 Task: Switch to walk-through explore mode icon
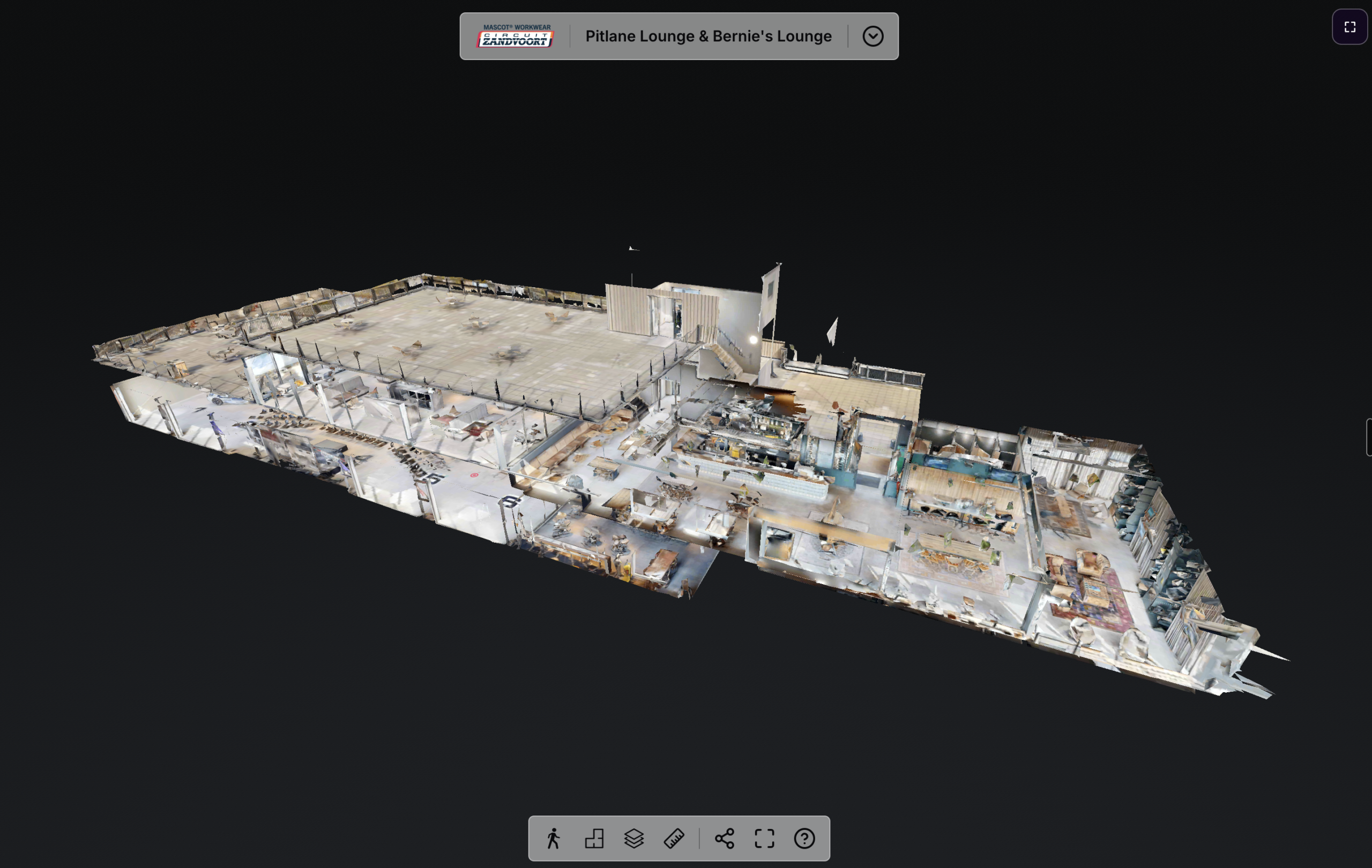coord(553,839)
